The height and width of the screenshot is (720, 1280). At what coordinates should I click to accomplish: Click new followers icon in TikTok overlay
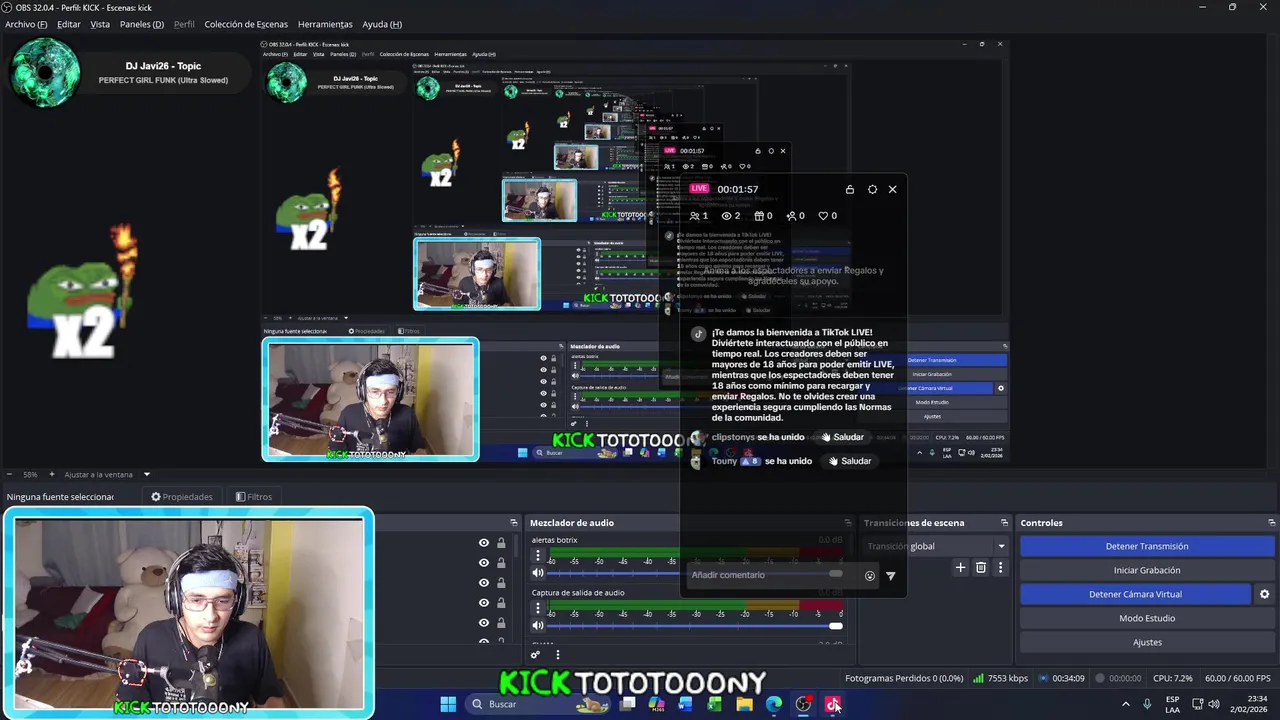[791, 216]
